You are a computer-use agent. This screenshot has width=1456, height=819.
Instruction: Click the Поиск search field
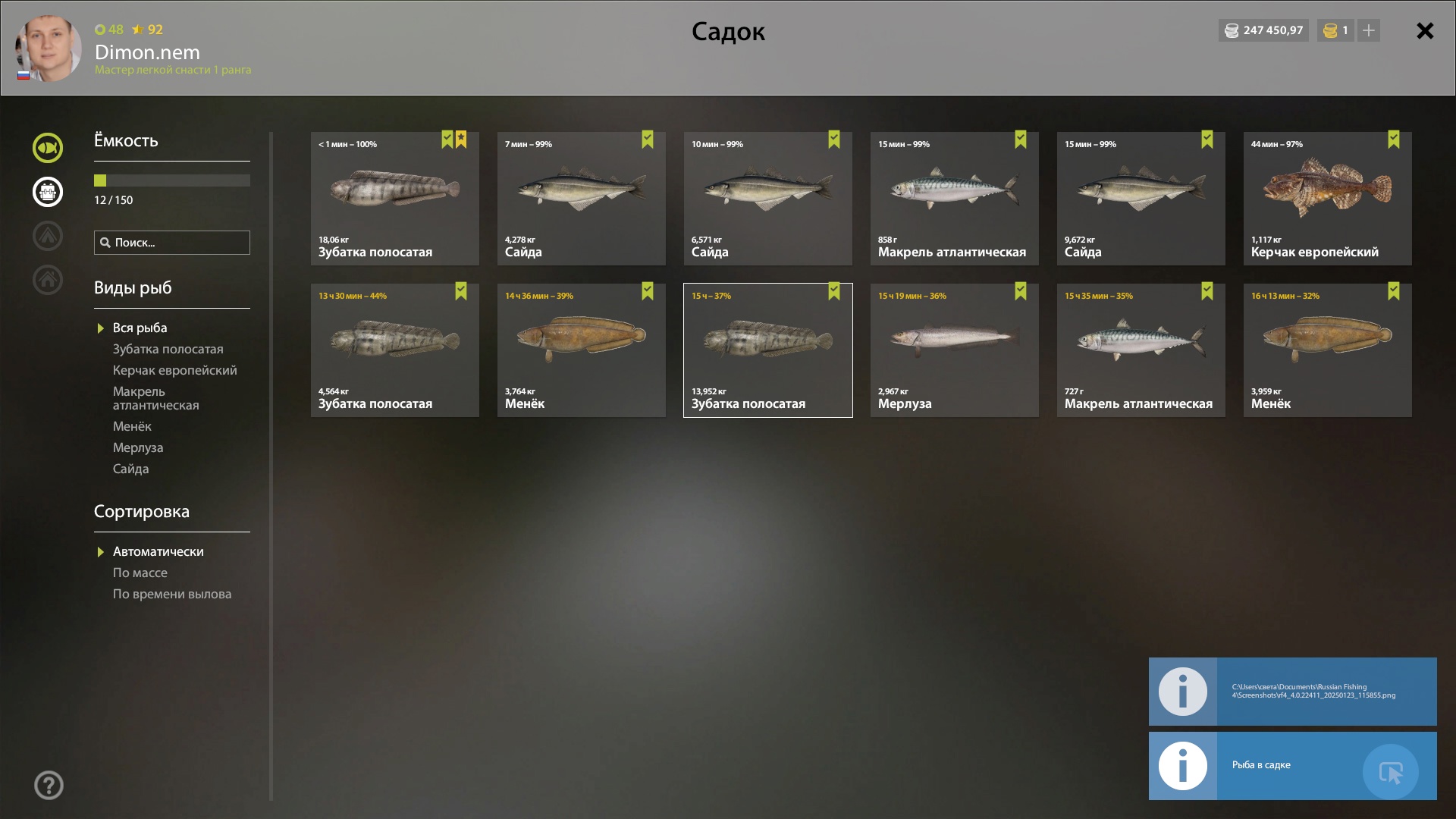(x=172, y=243)
